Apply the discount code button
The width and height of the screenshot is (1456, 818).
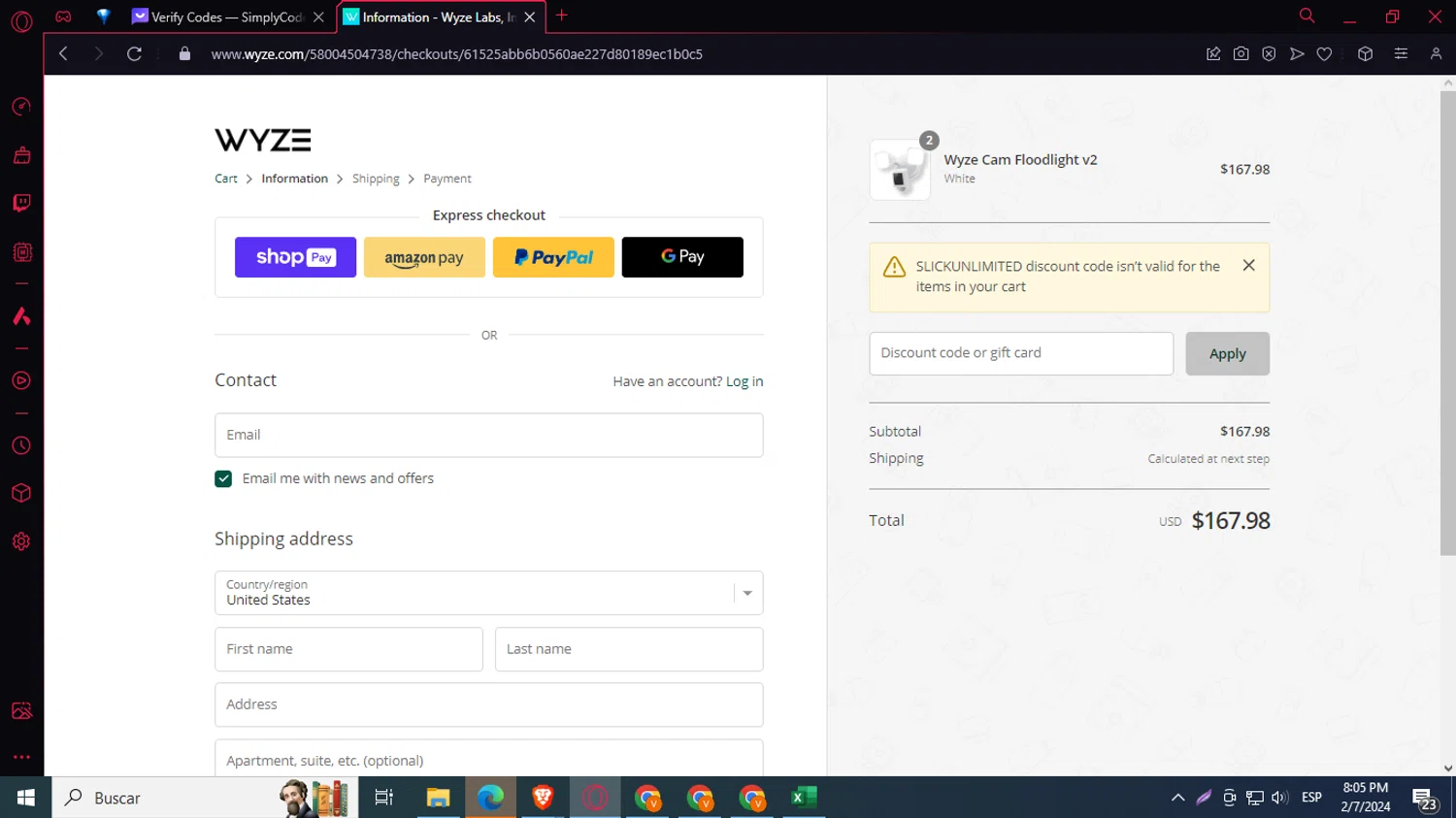coord(1227,354)
